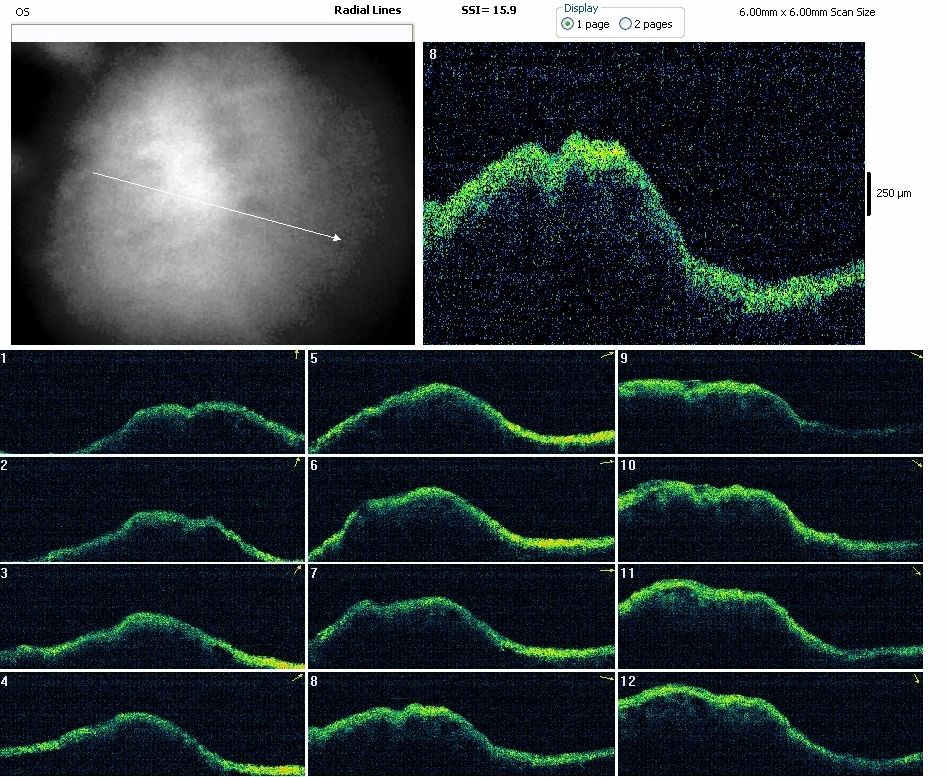Click the "Radial Lines" scan type label

[x=367, y=10]
